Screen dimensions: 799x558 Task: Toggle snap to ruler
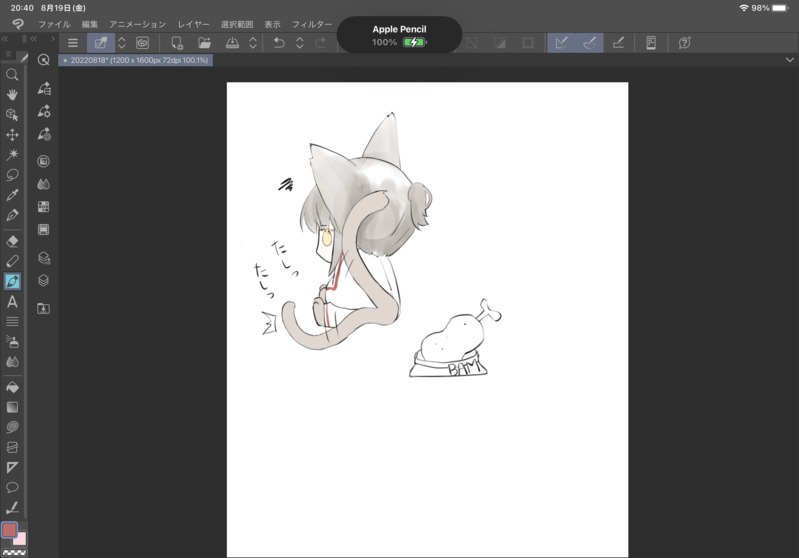(x=562, y=43)
